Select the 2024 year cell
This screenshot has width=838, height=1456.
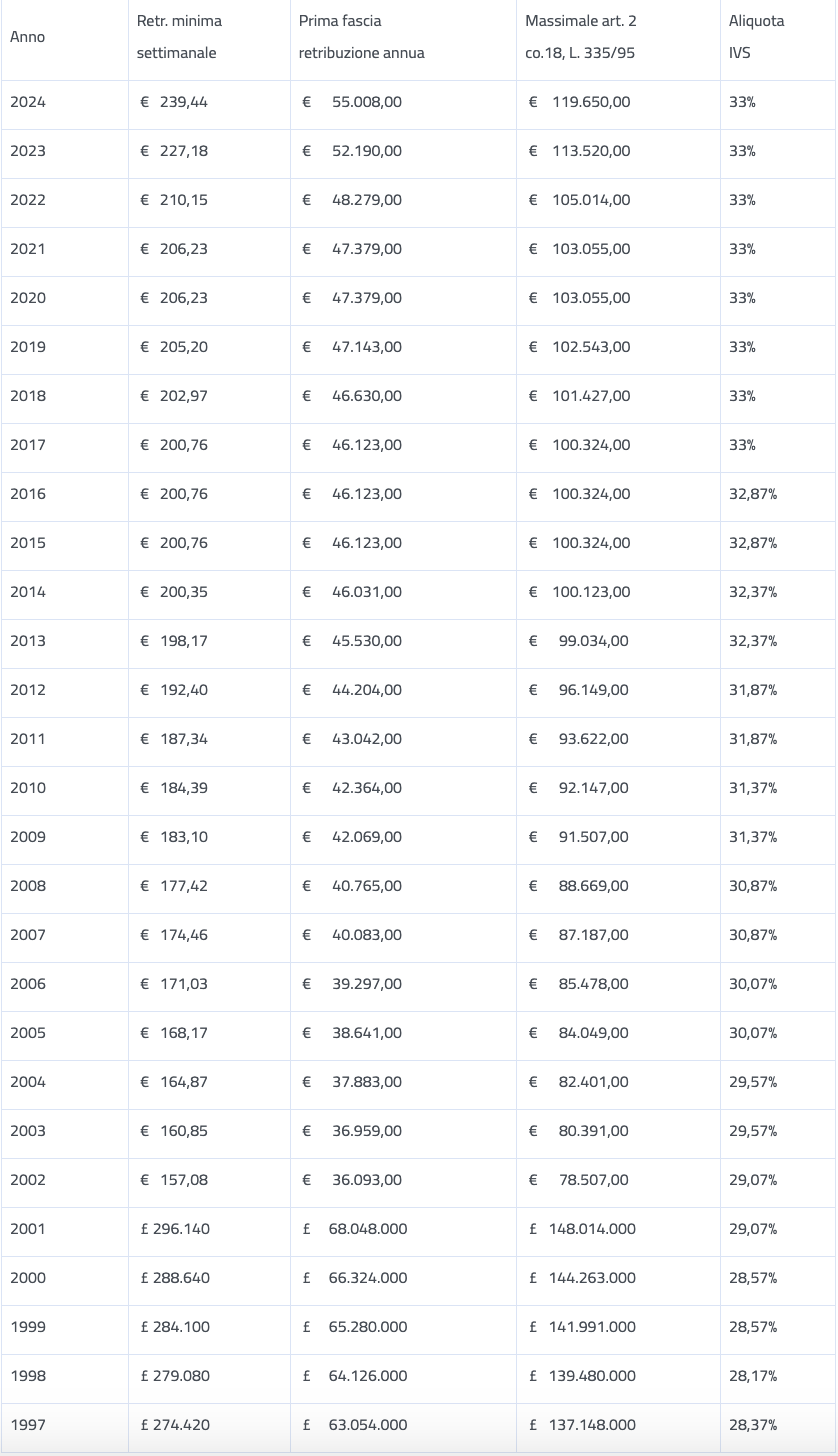28,102
